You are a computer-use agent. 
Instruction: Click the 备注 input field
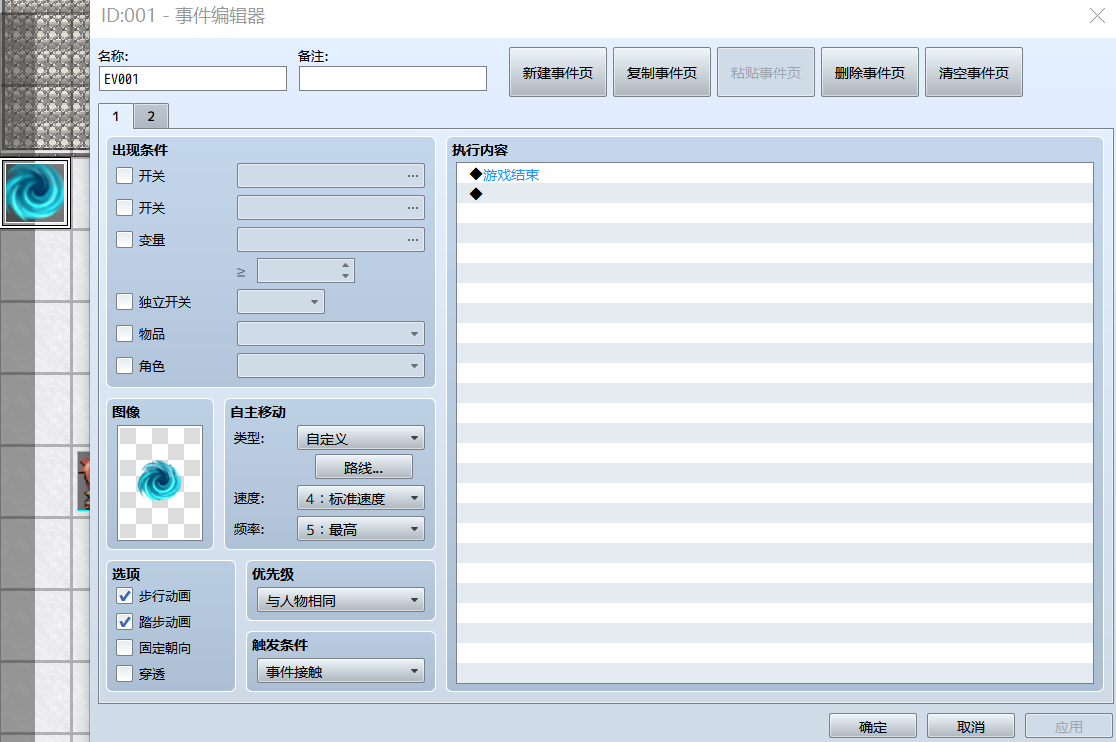pyautogui.click(x=393, y=78)
